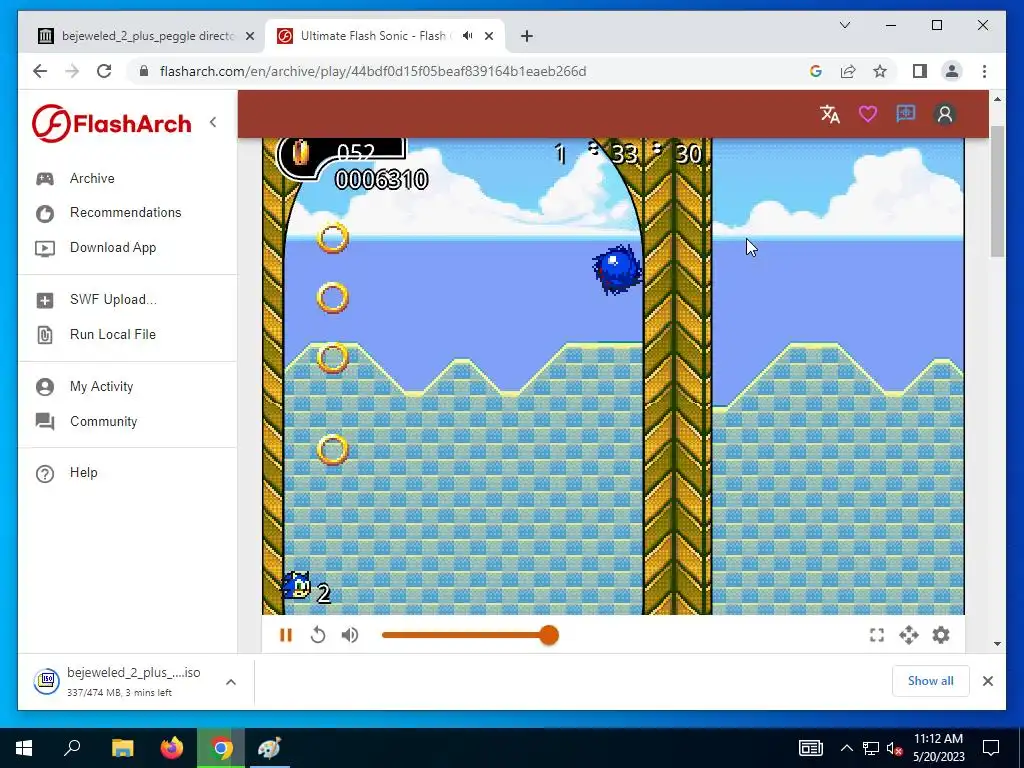Screen dimensions: 1024x768
Task: Click the Sonic game canvas
Action: 613,376
